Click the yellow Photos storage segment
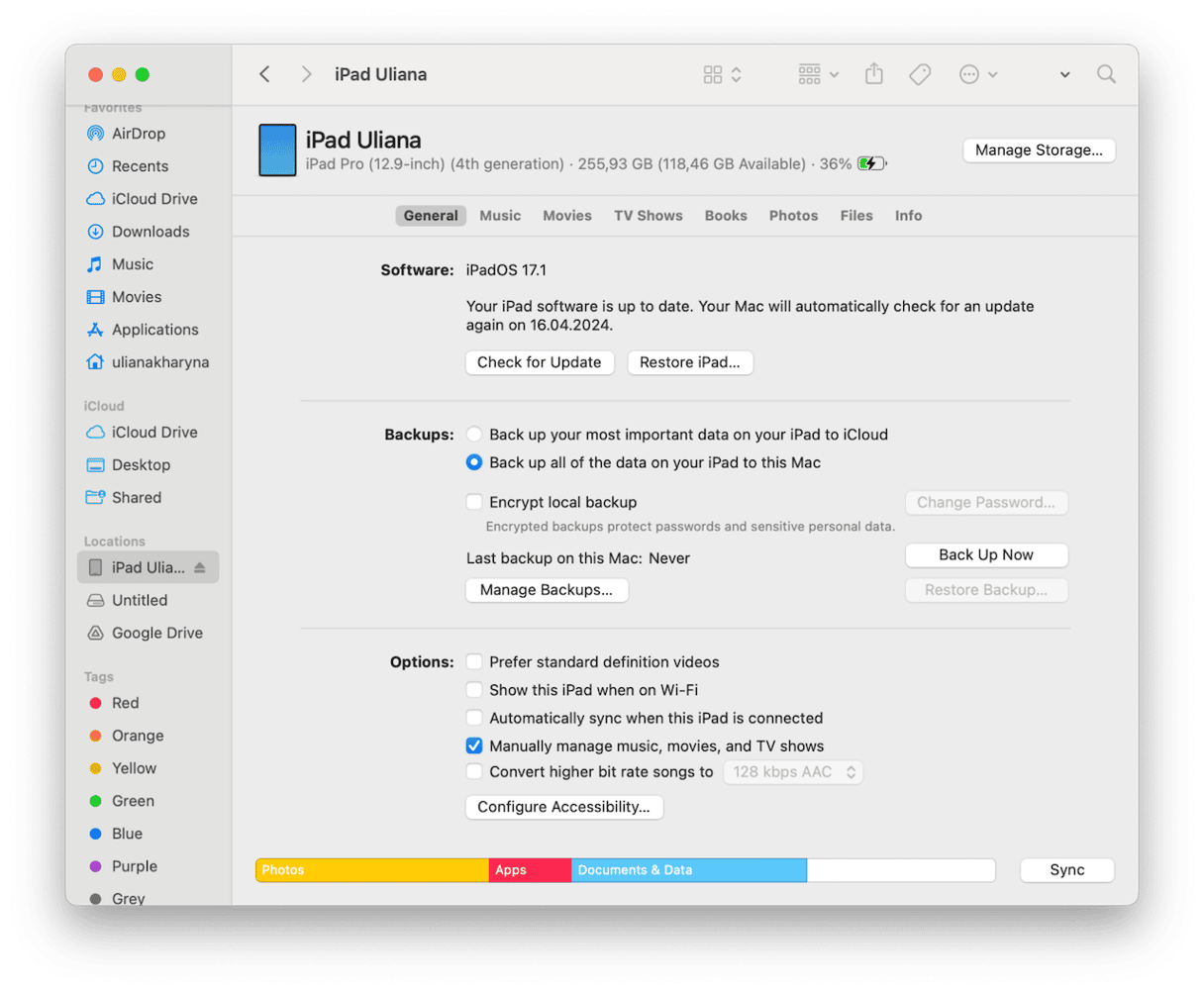Screen dimensions: 1204x992 [372, 870]
